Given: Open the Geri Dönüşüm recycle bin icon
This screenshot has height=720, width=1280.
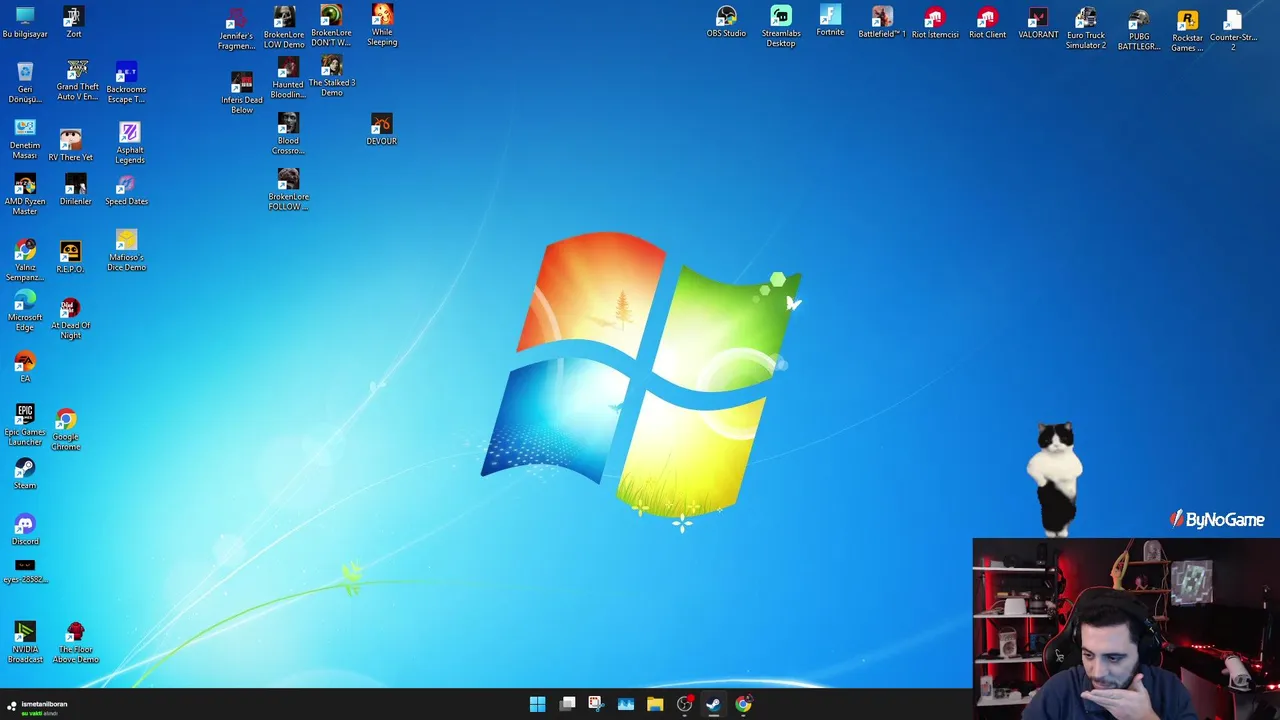Looking at the screenshot, I should click(25, 82).
